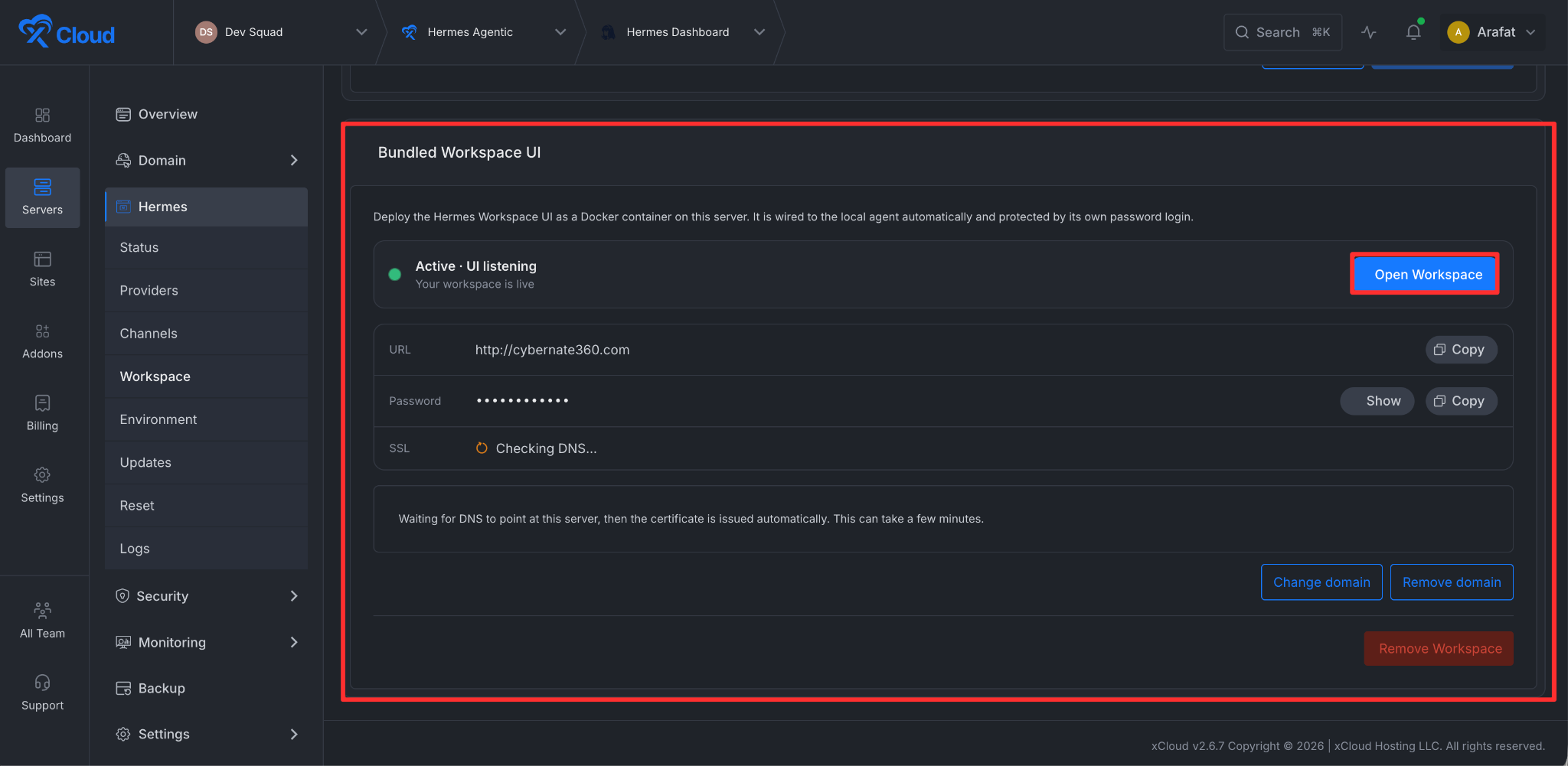Click Hermes Dashboard site icon
Viewport: 1568px width, 766px height.
coord(608,32)
